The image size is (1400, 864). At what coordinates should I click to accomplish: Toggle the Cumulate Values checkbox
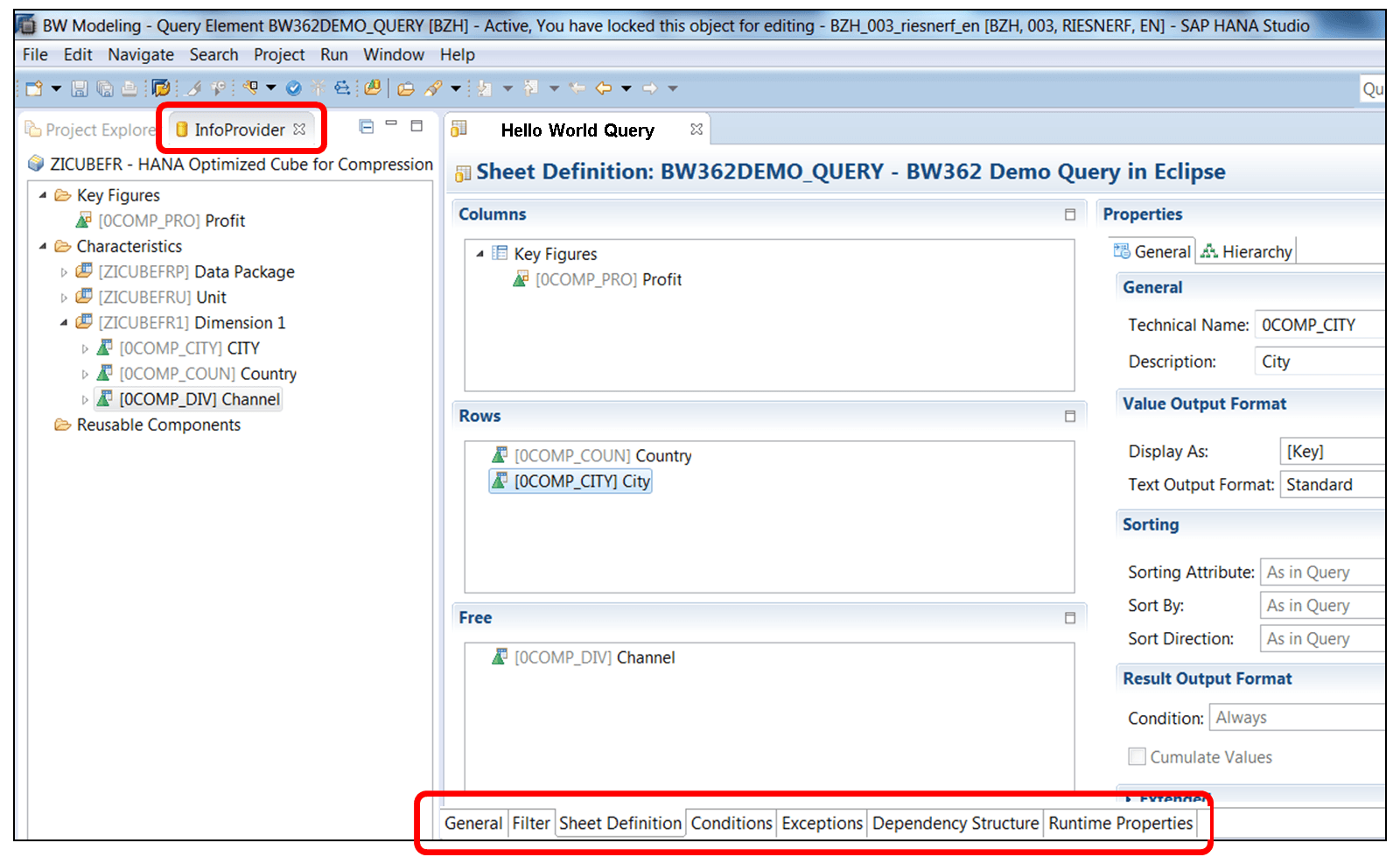coord(1137,757)
